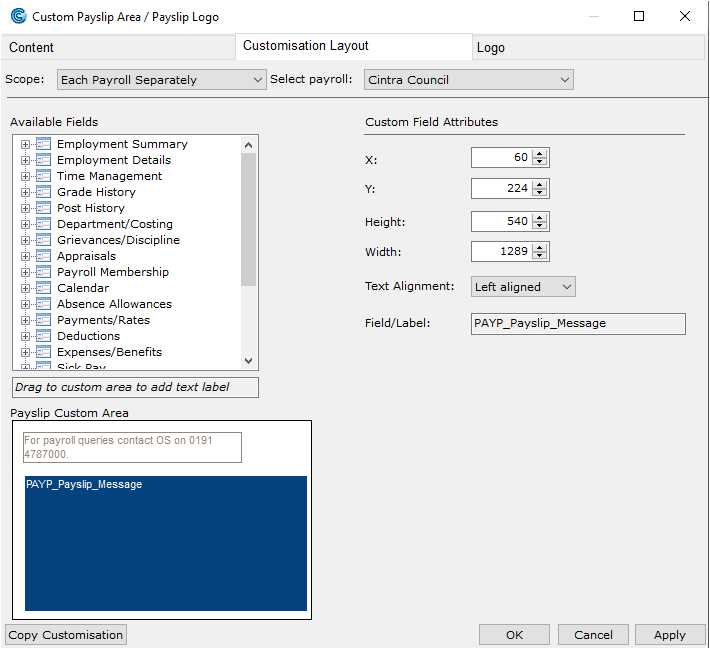
Task: Click the Employment Summary table icon
Action: [x=43, y=144]
